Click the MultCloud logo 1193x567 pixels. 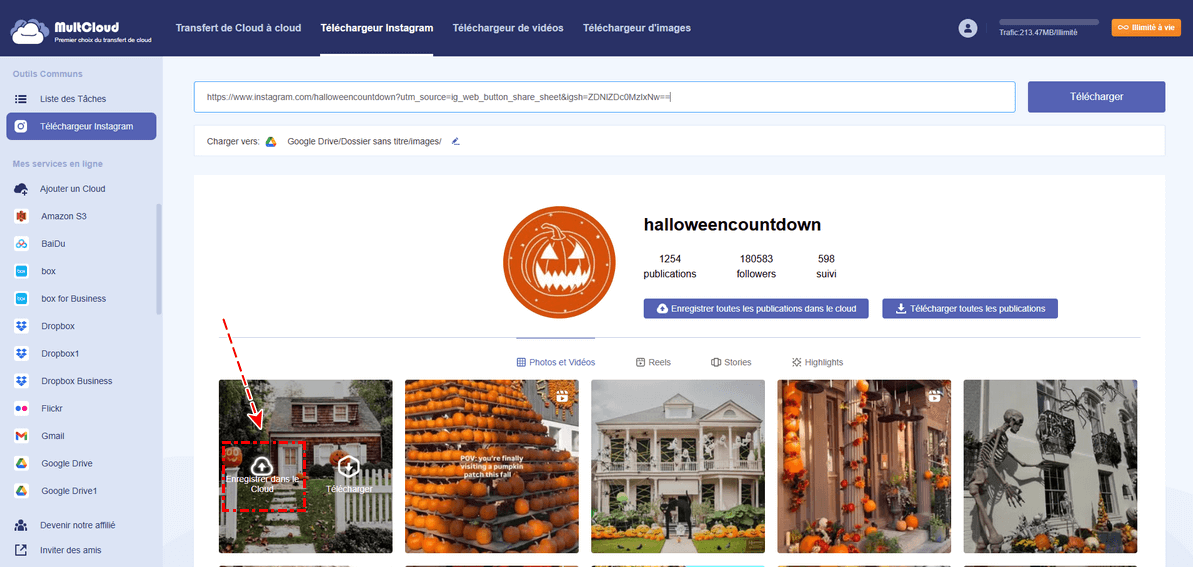pos(81,30)
